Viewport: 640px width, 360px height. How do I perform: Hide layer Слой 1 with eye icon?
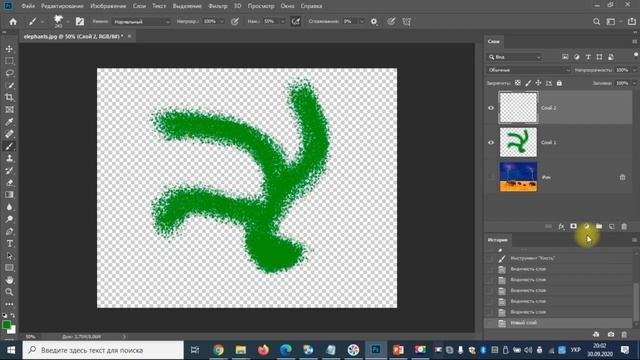tap(491, 142)
